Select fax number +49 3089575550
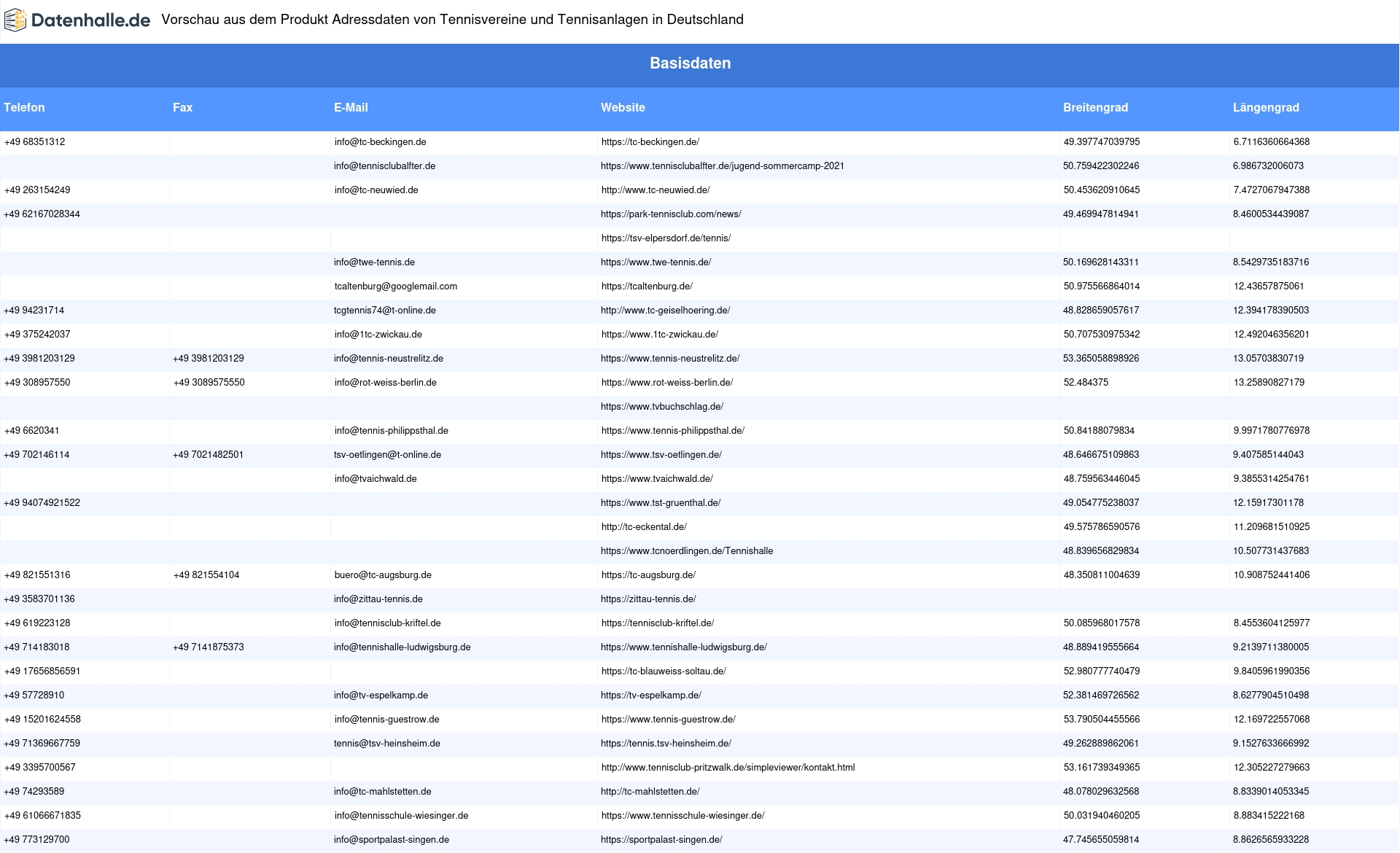 (209, 383)
